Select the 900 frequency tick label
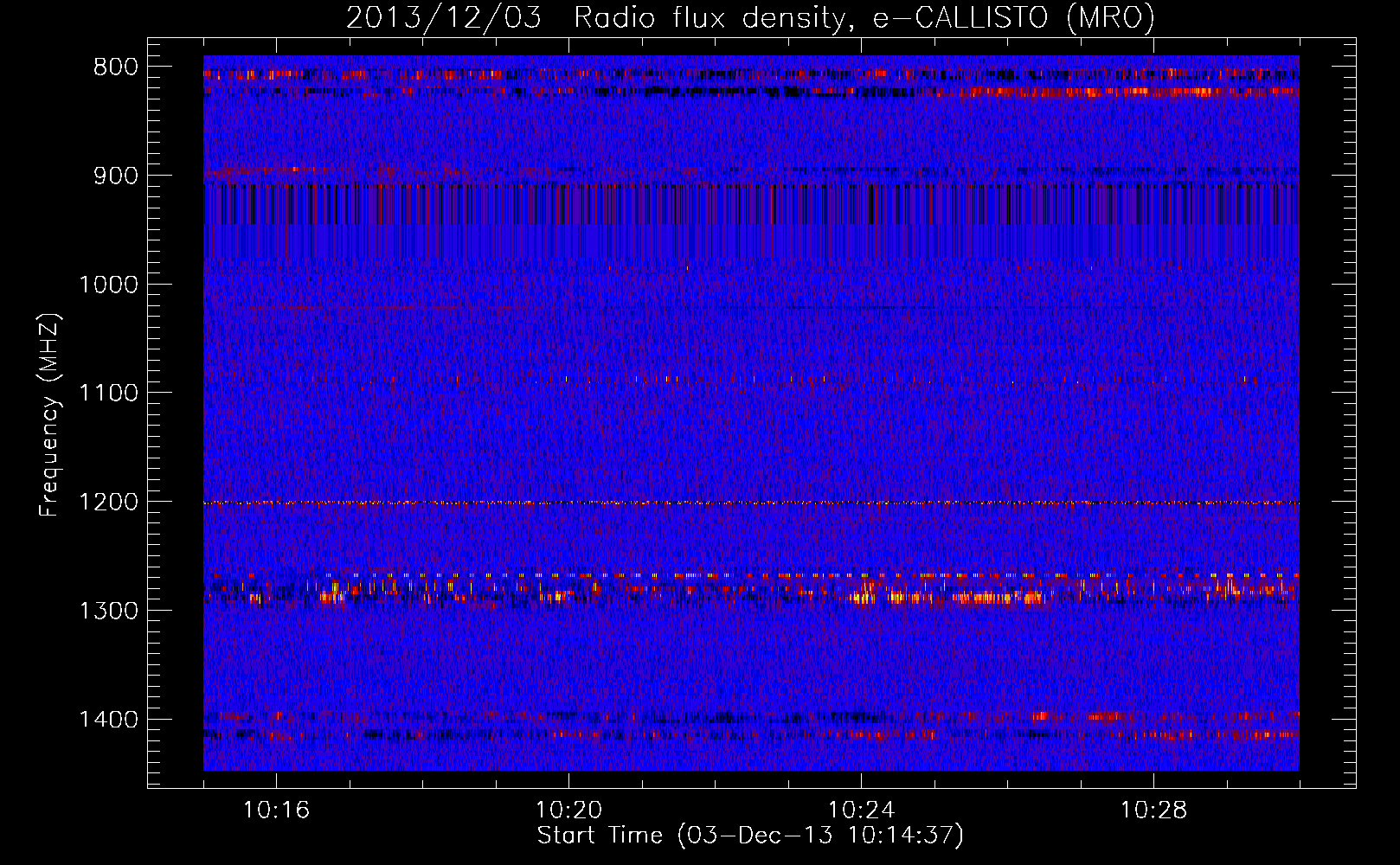Screen dimensions: 1400x865 (x=115, y=176)
